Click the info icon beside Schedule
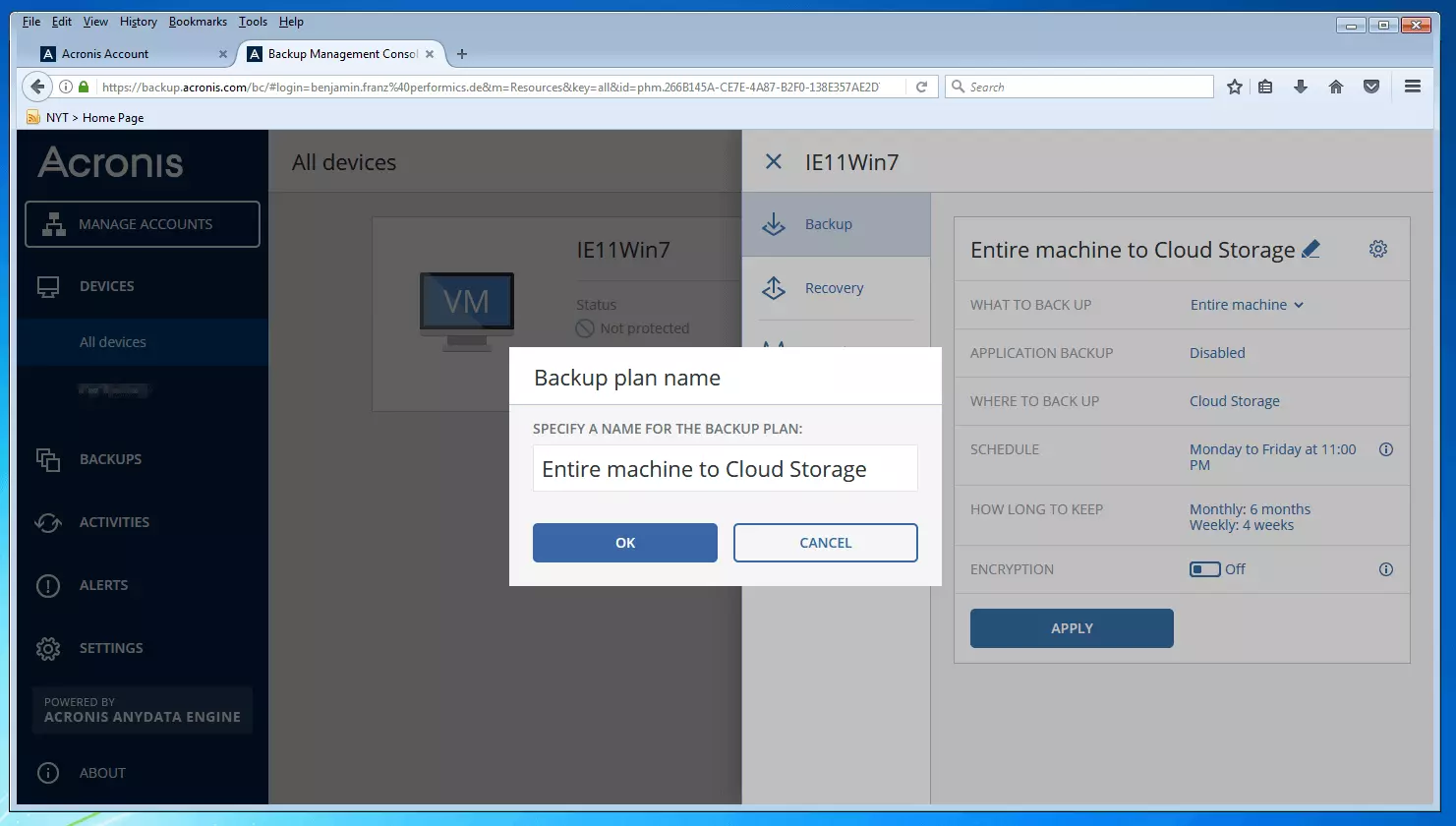This screenshot has width=1456, height=826. pos(1385,449)
